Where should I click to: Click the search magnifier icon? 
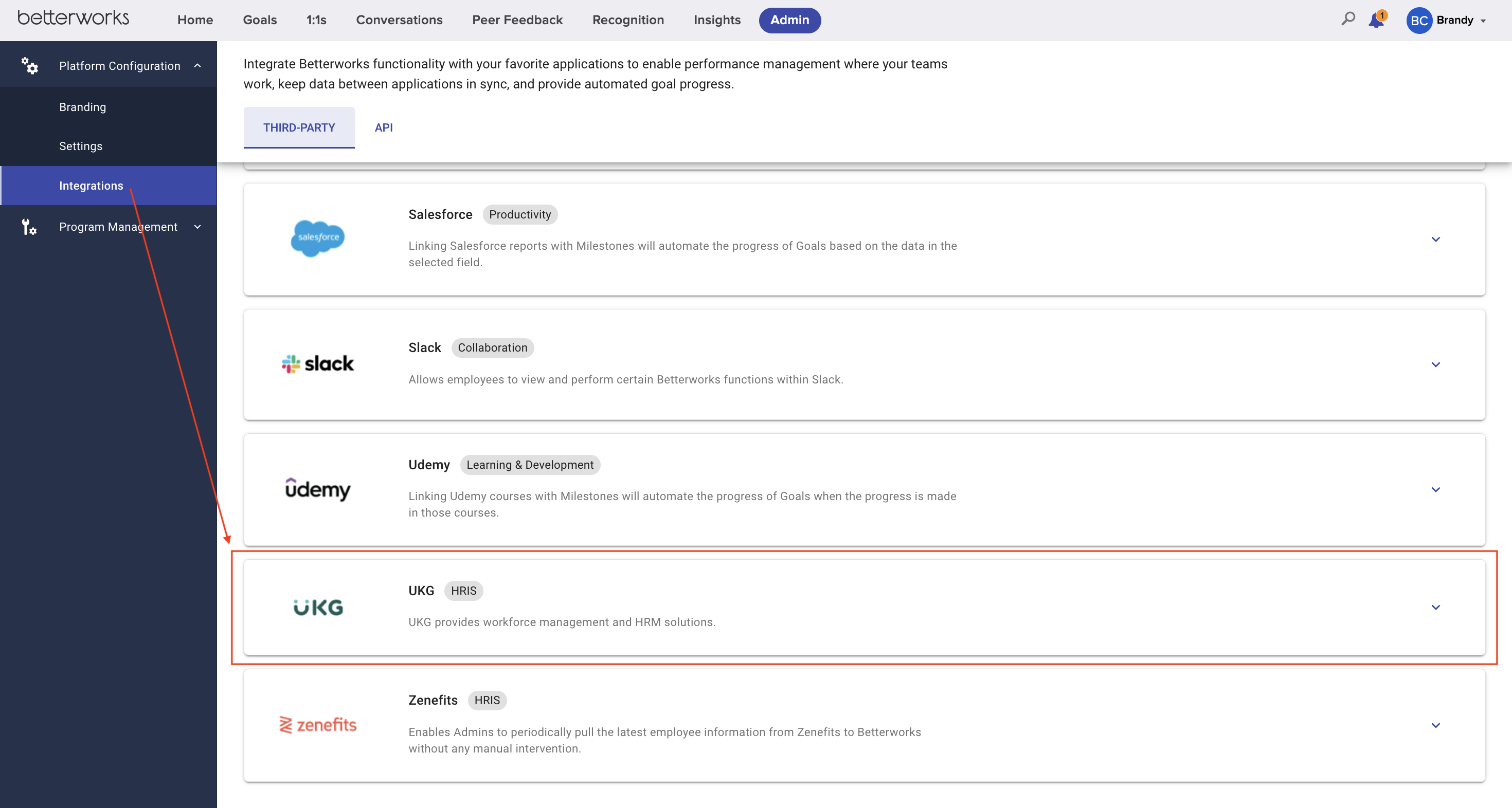click(x=1347, y=20)
